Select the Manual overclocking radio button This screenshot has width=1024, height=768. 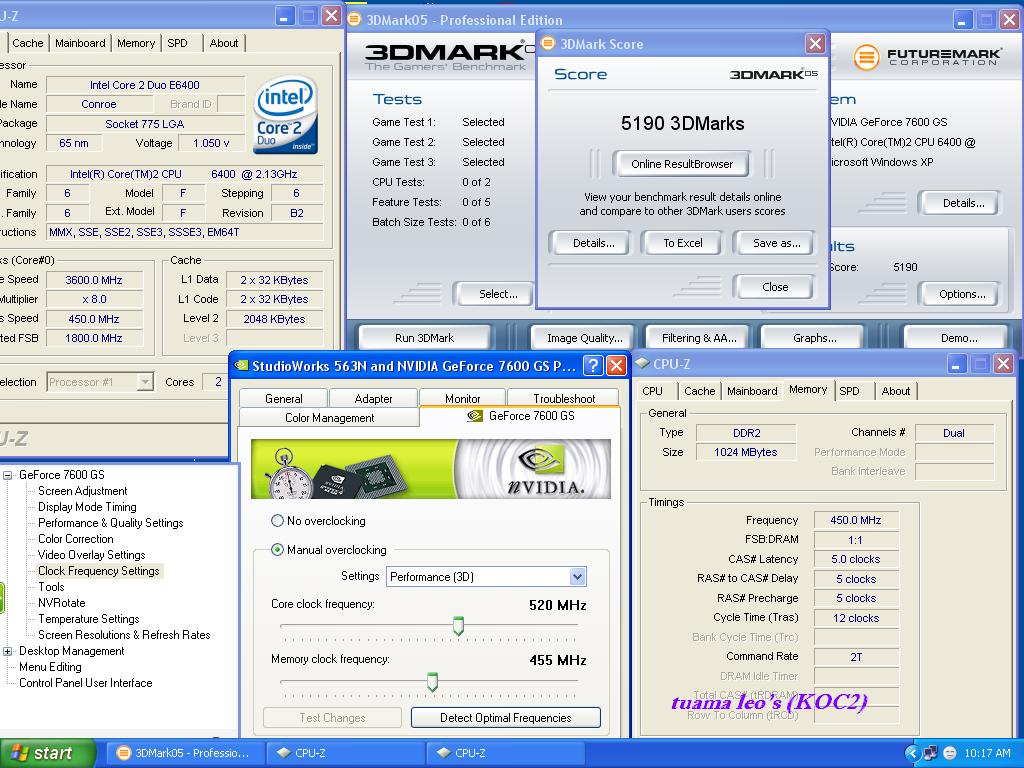[277, 550]
